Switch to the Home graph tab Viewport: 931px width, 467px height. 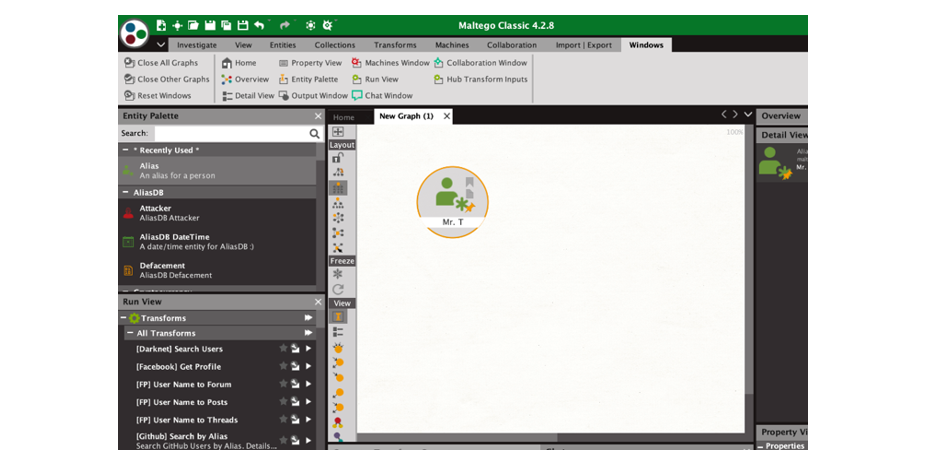(344, 117)
